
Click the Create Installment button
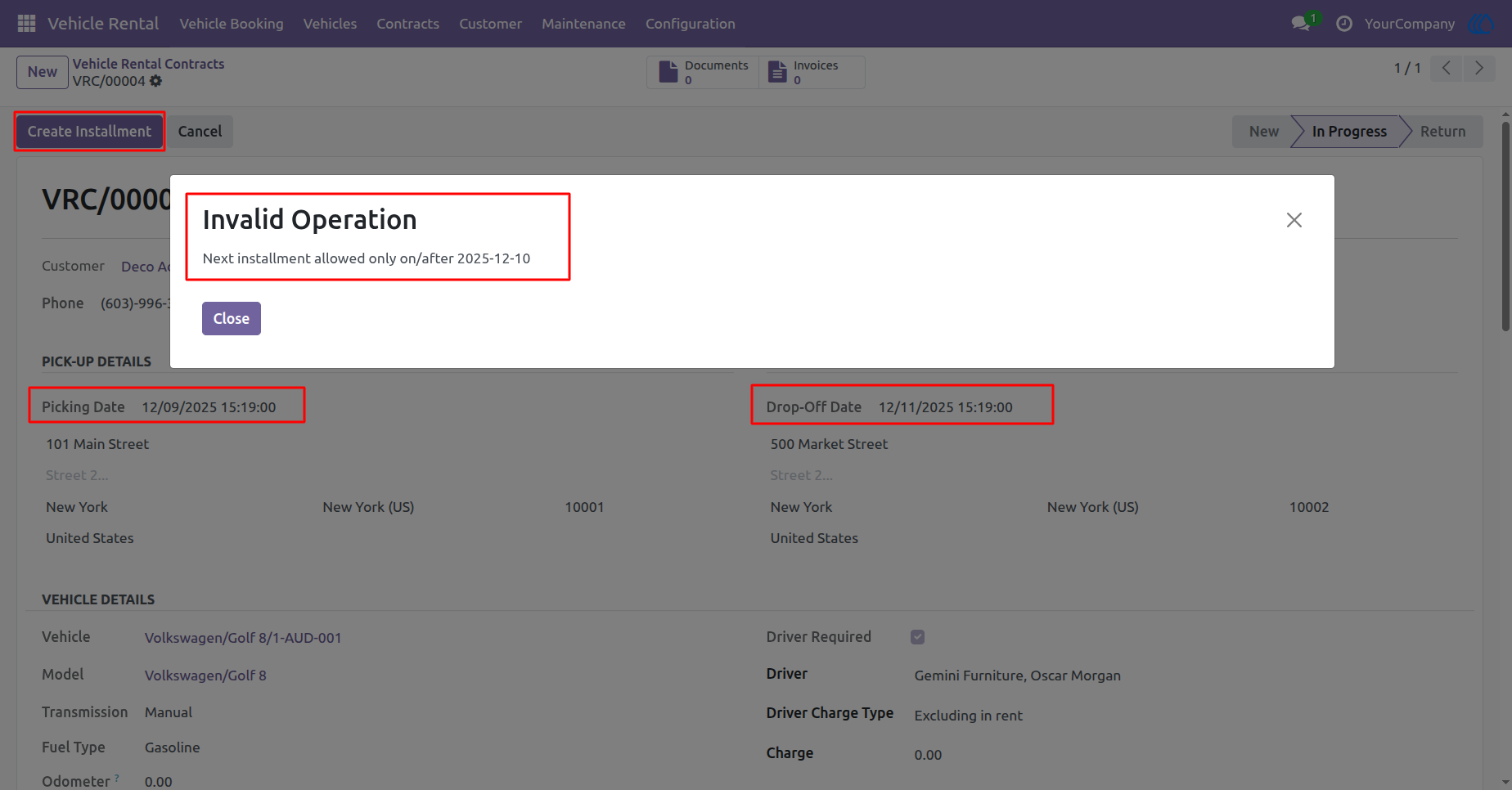pos(89,132)
